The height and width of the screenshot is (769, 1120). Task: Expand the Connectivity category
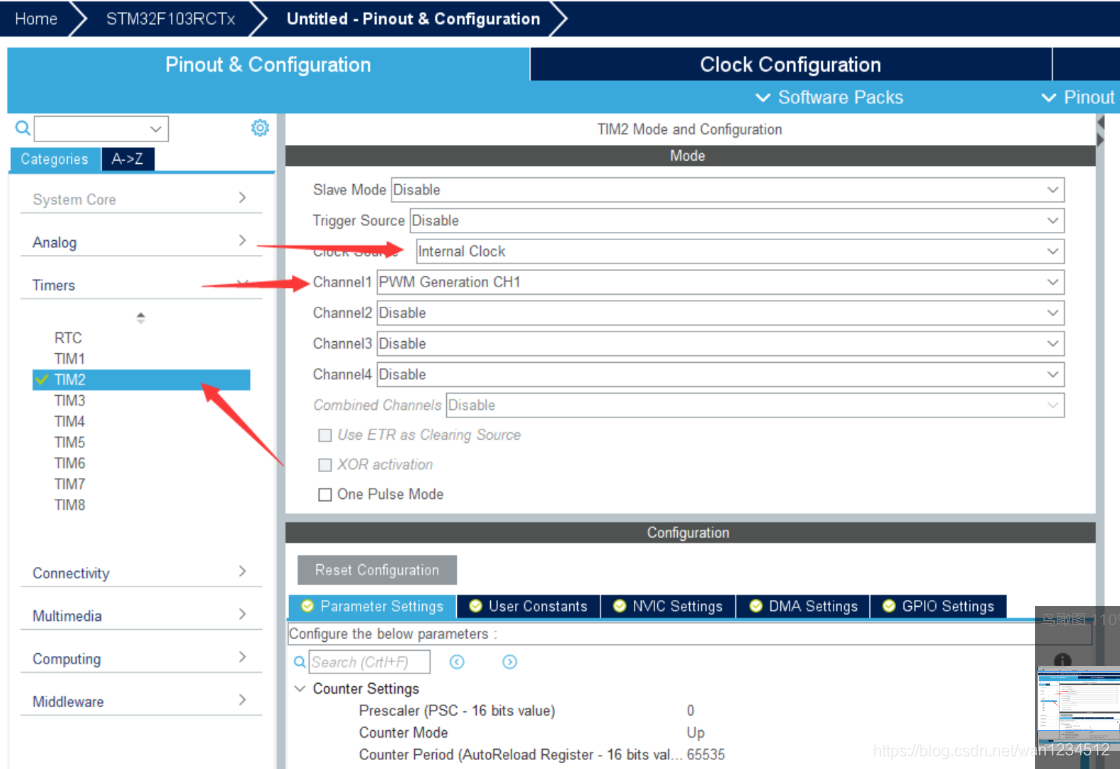point(140,573)
